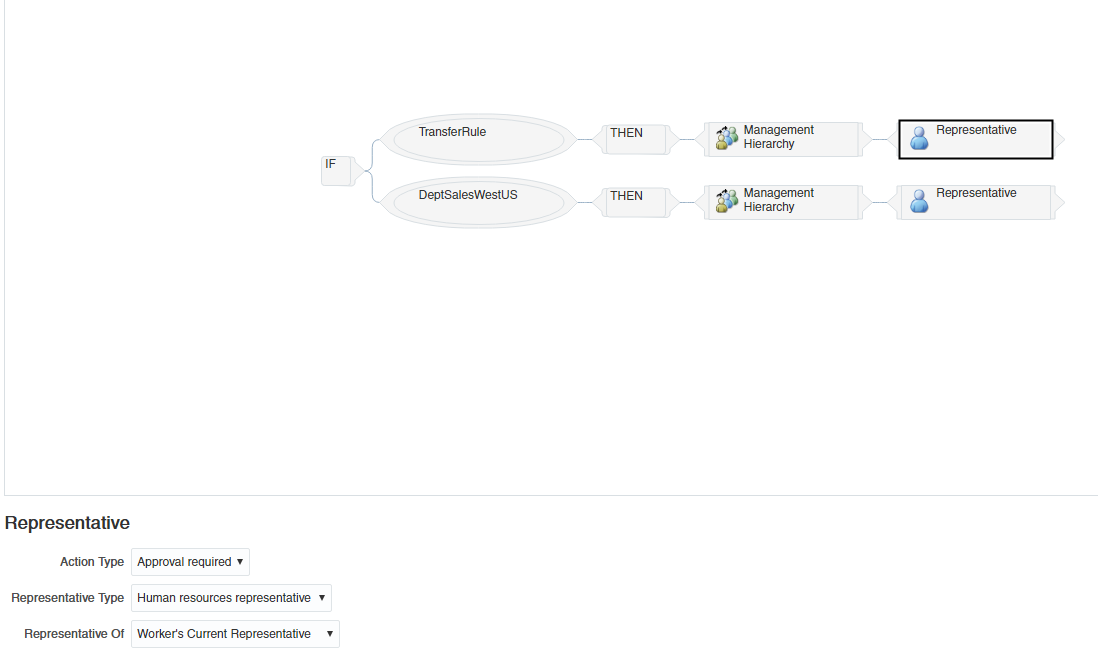Screen dimensions: 1098x665
Task: Click the lower Representative node label
Action: [x=976, y=193]
